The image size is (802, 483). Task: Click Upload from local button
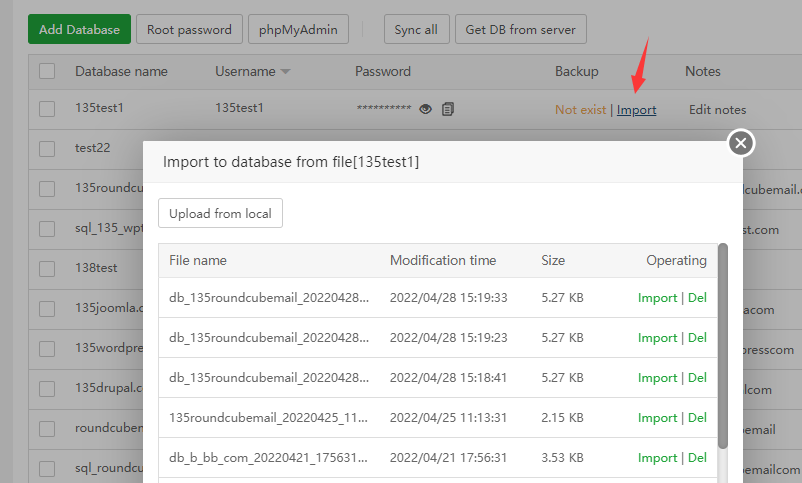220,213
